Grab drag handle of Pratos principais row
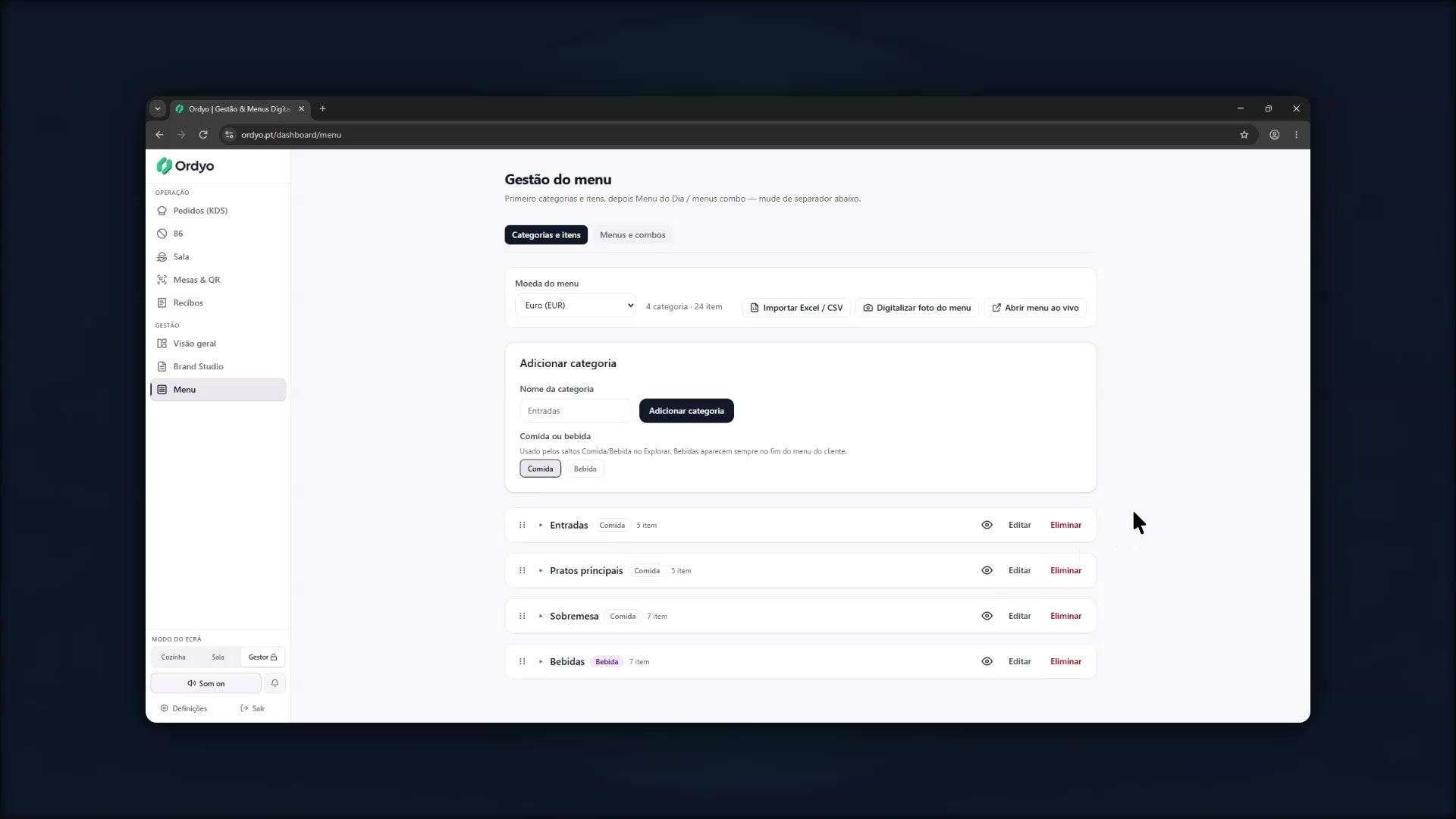This screenshot has height=819, width=1456. coord(522,570)
